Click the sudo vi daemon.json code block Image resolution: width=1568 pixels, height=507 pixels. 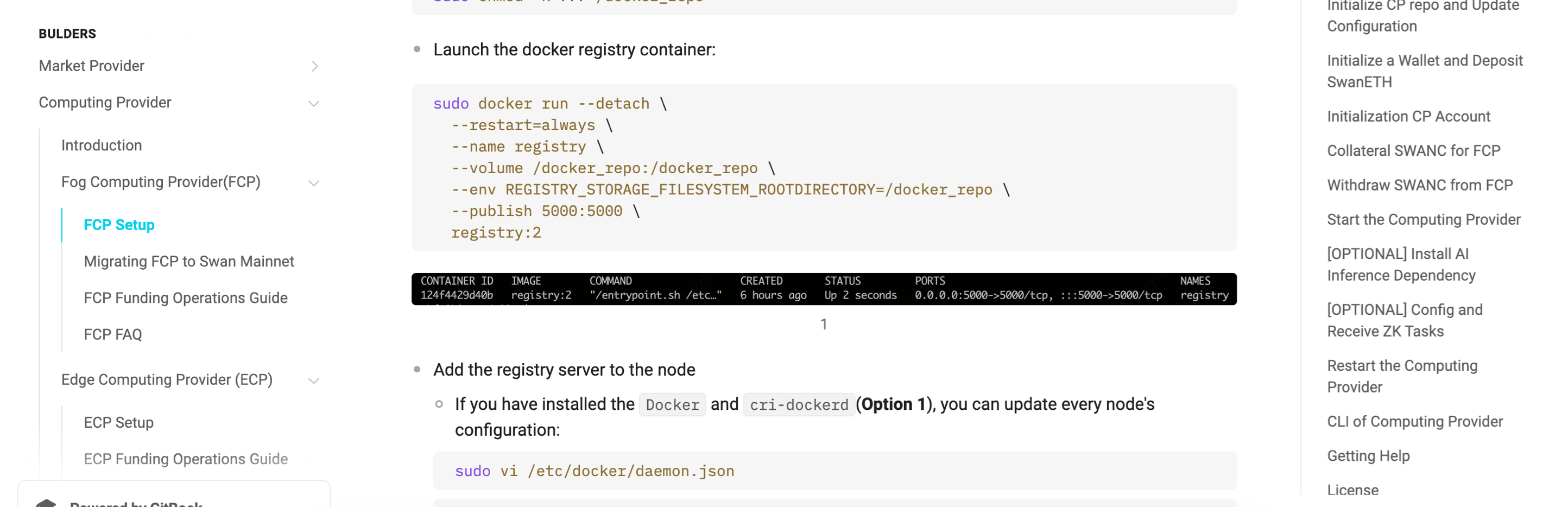834,471
